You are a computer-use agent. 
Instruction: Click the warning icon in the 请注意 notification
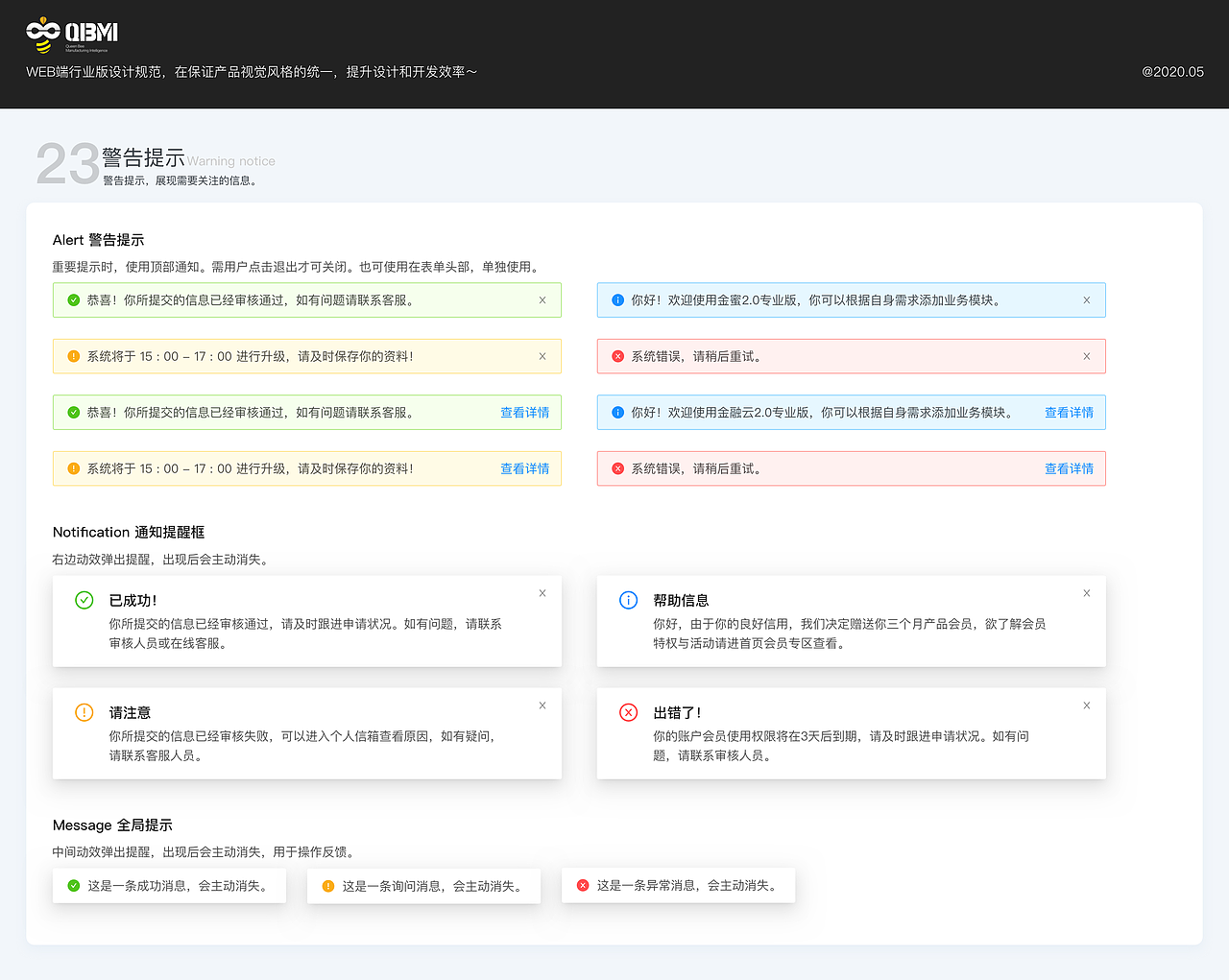(x=84, y=713)
